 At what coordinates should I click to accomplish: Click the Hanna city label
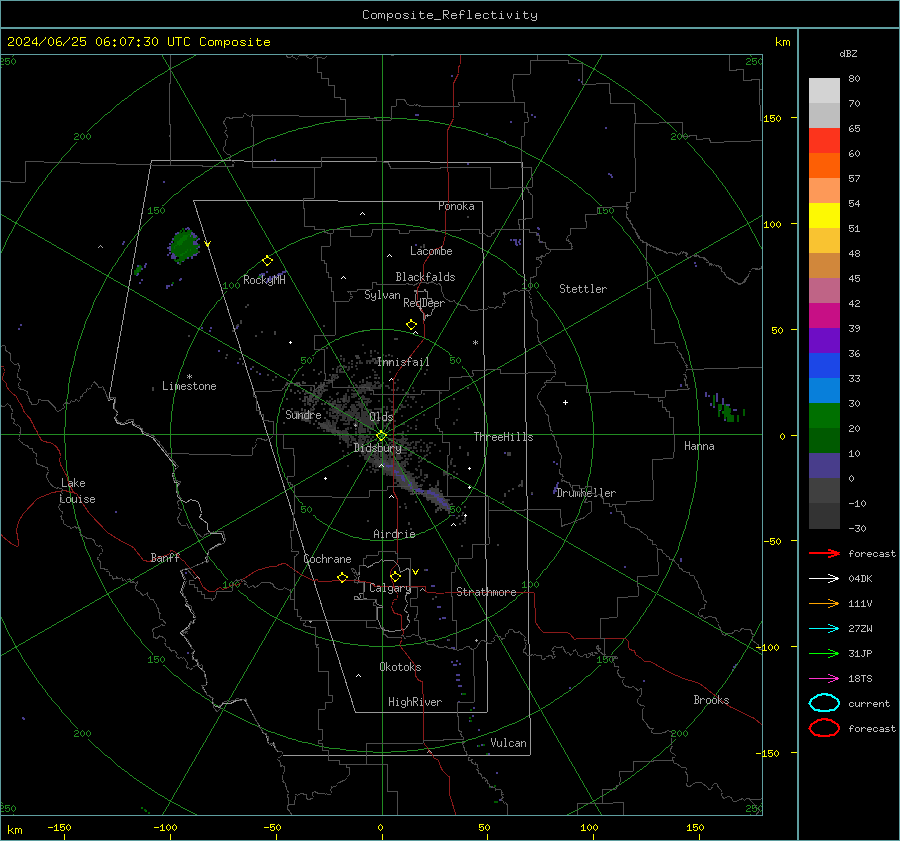(699, 446)
